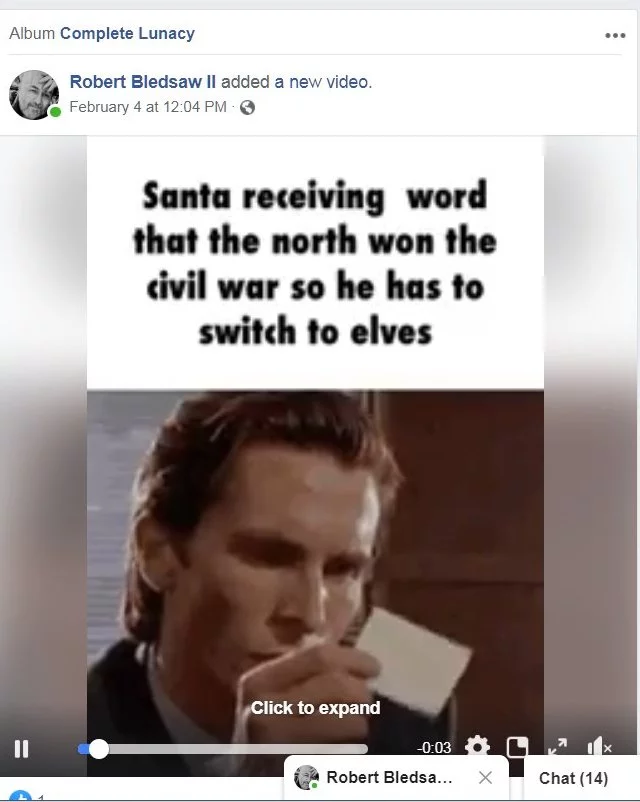Open Robert Bledsaw II's profile name link

(142, 82)
